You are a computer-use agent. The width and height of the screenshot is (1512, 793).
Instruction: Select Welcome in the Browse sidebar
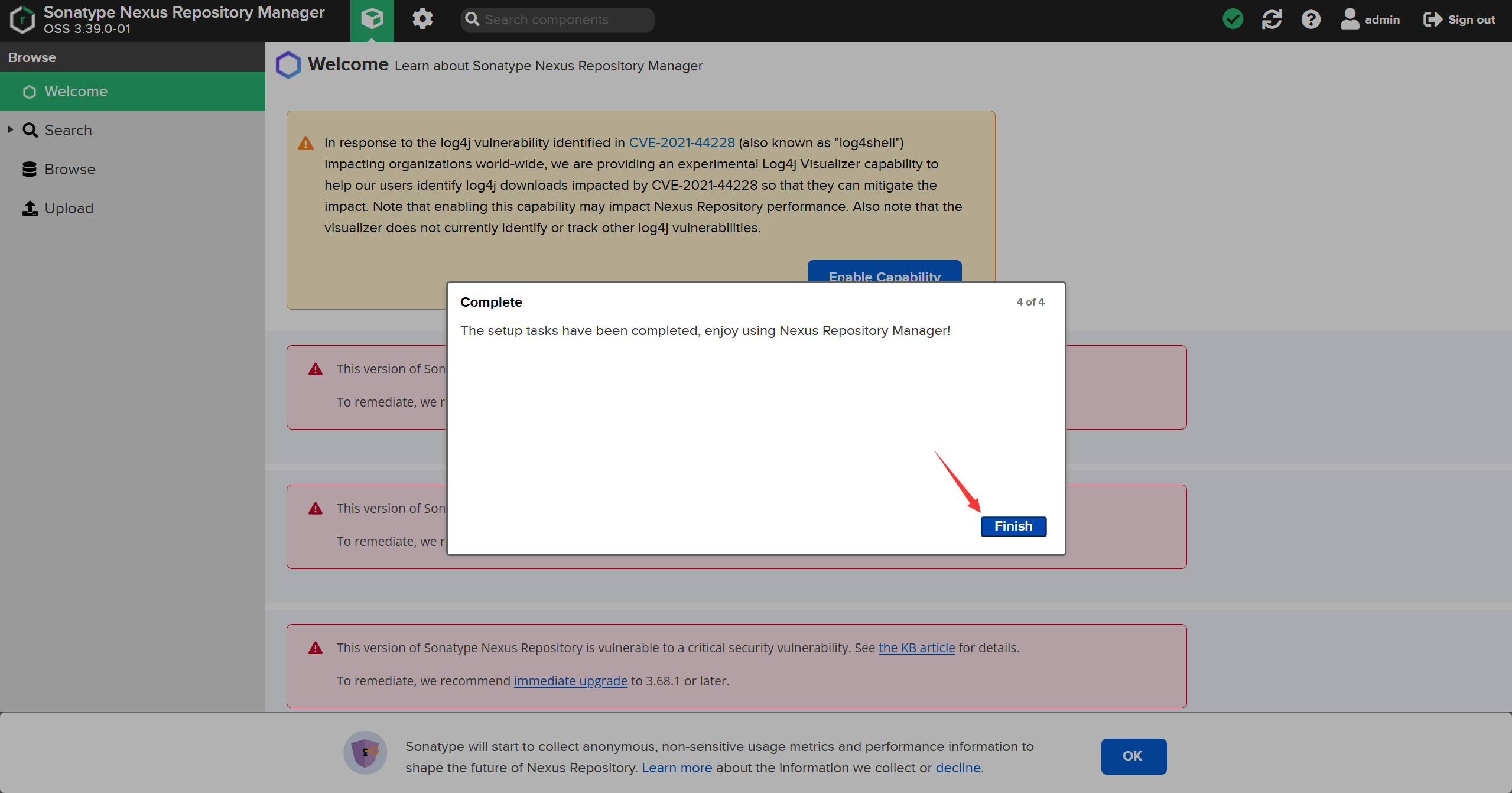[x=76, y=92]
